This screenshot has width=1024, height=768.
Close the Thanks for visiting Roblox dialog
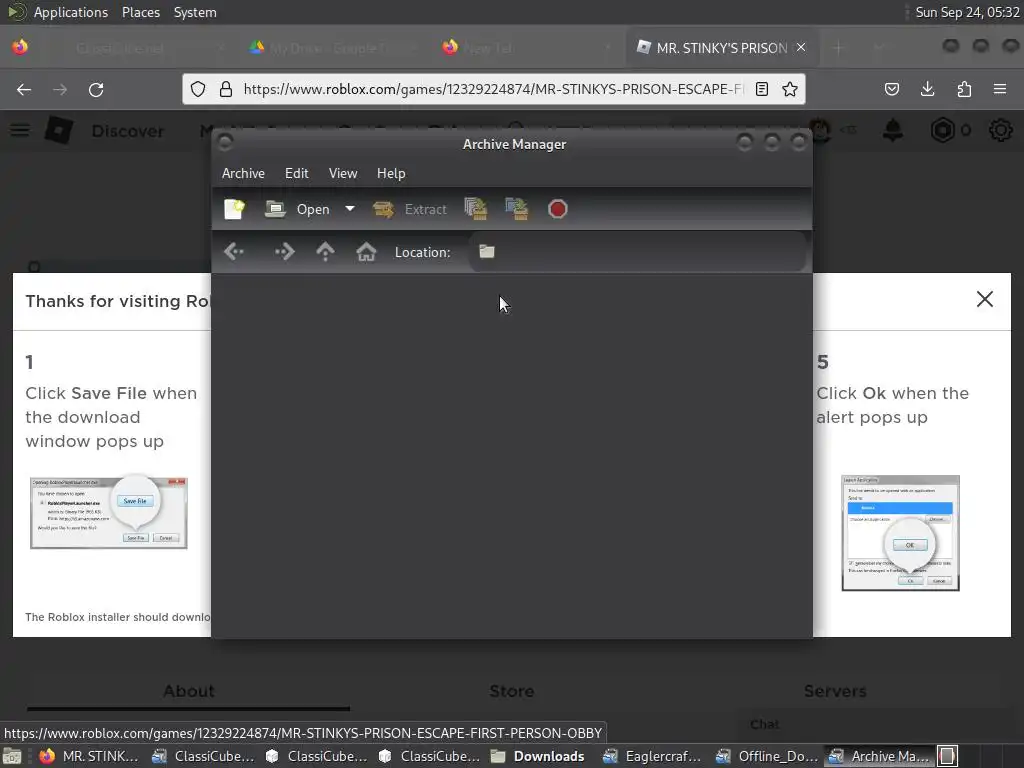point(985,299)
